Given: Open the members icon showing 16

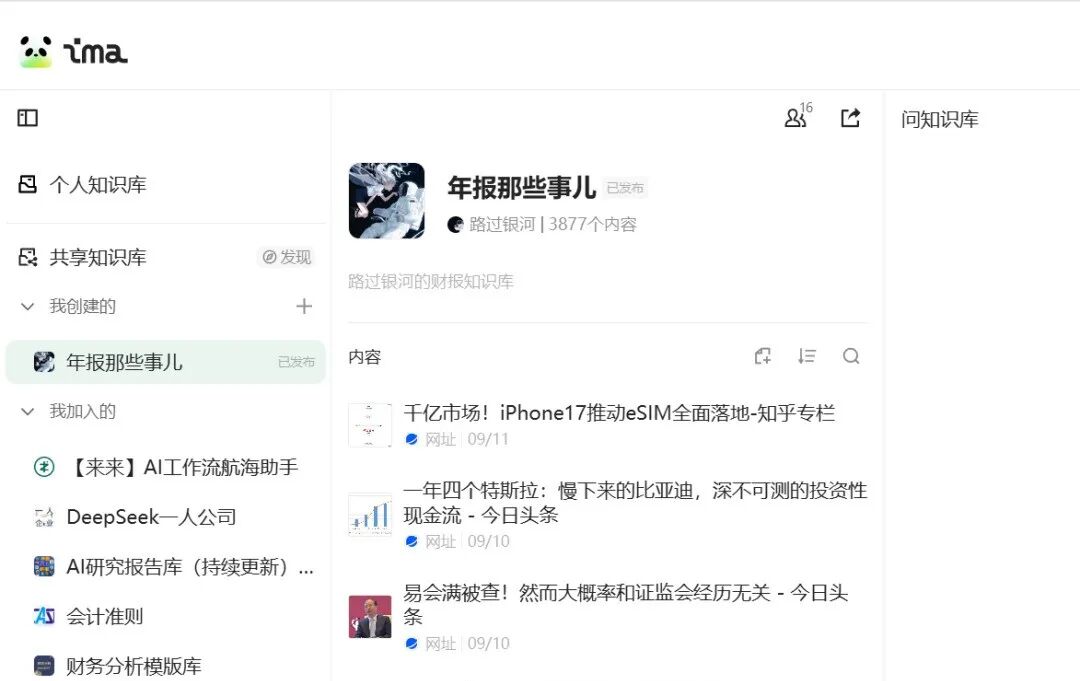Looking at the screenshot, I should coord(798,116).
